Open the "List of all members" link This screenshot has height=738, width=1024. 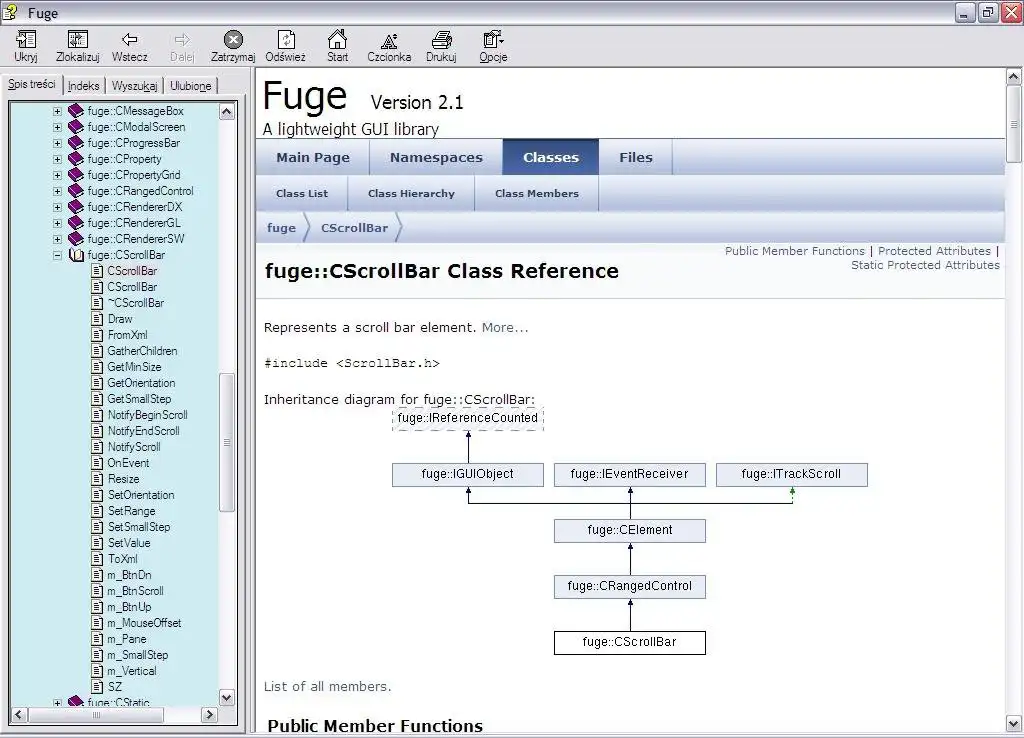click(x=327, y=686)
